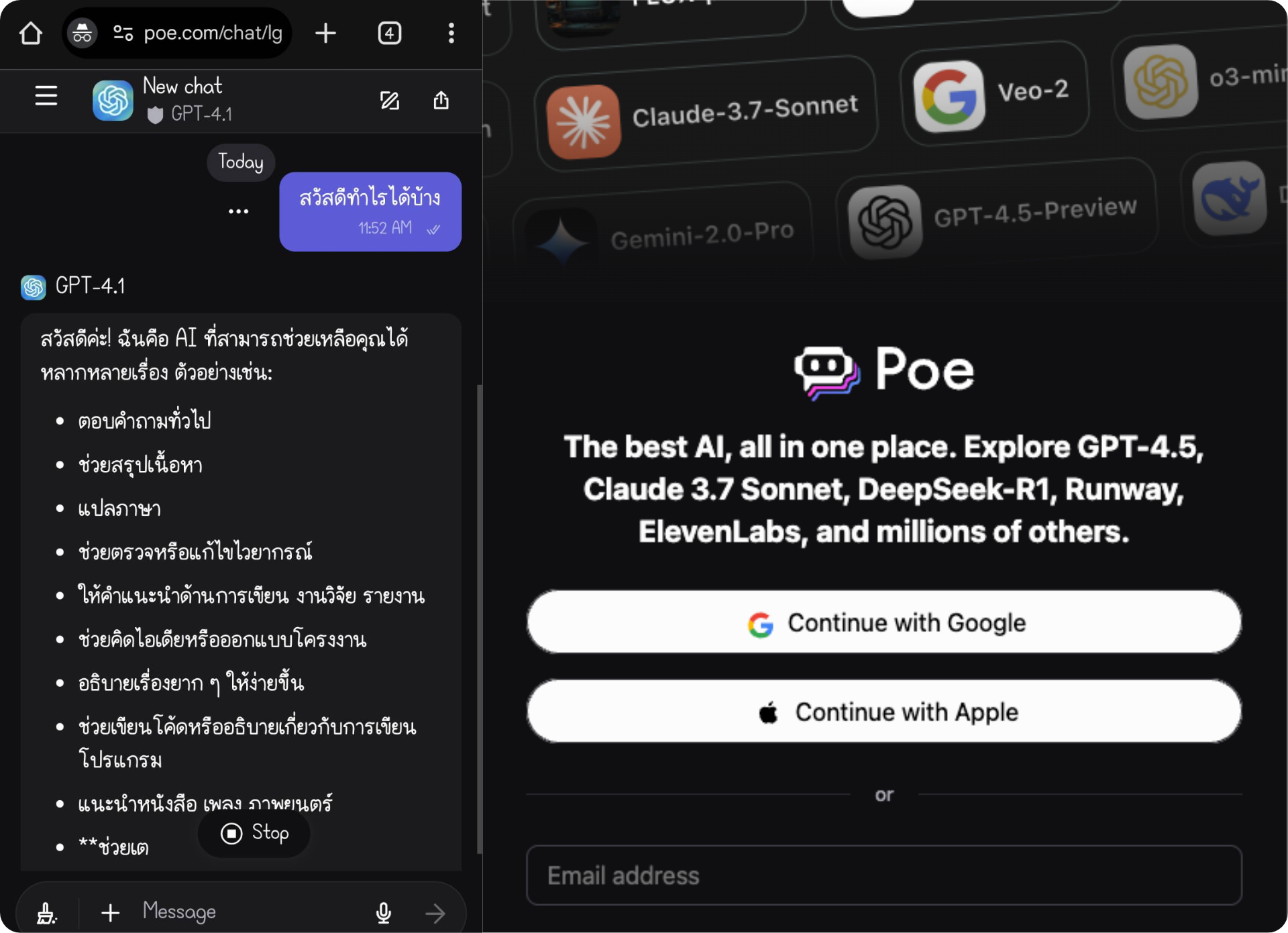Screen dimensions: 1288x933
Task: Click the Gemini sparkle logo icon
Action: 562,241
